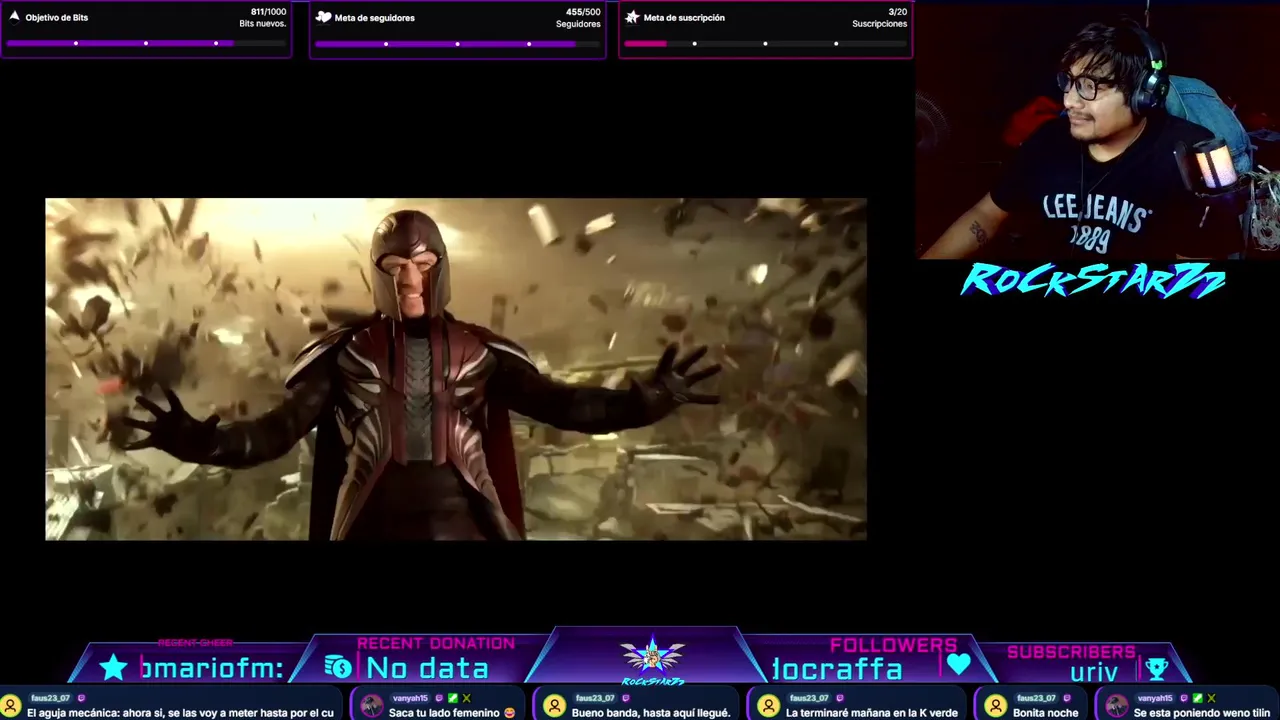The image size is (1280, 720).
Task: Click vanyah15 avatar on Saca tu lado femenino message
Action: (372, 706)
